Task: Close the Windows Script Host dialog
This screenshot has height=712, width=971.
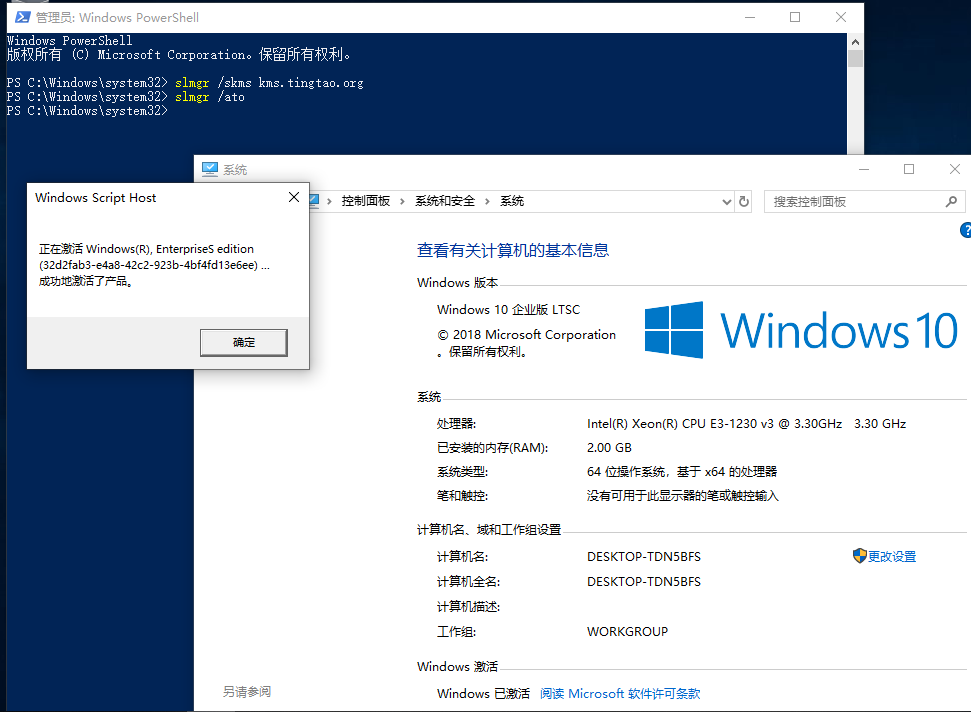Action: [x=294, y=197]
